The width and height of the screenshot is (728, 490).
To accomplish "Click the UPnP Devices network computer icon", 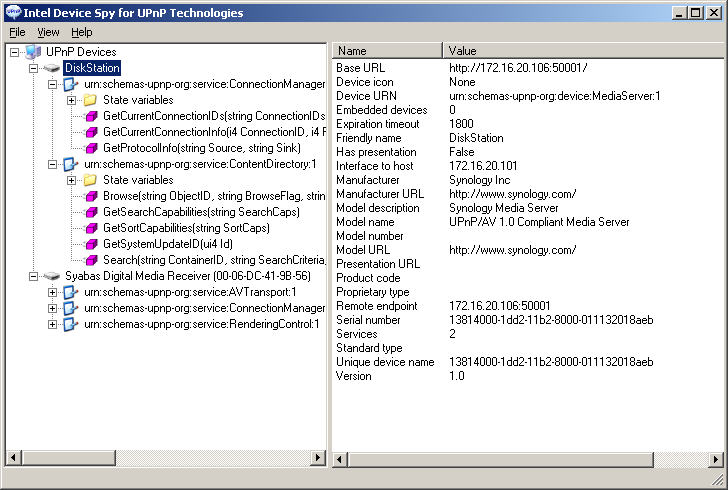I will coord(33,52).
